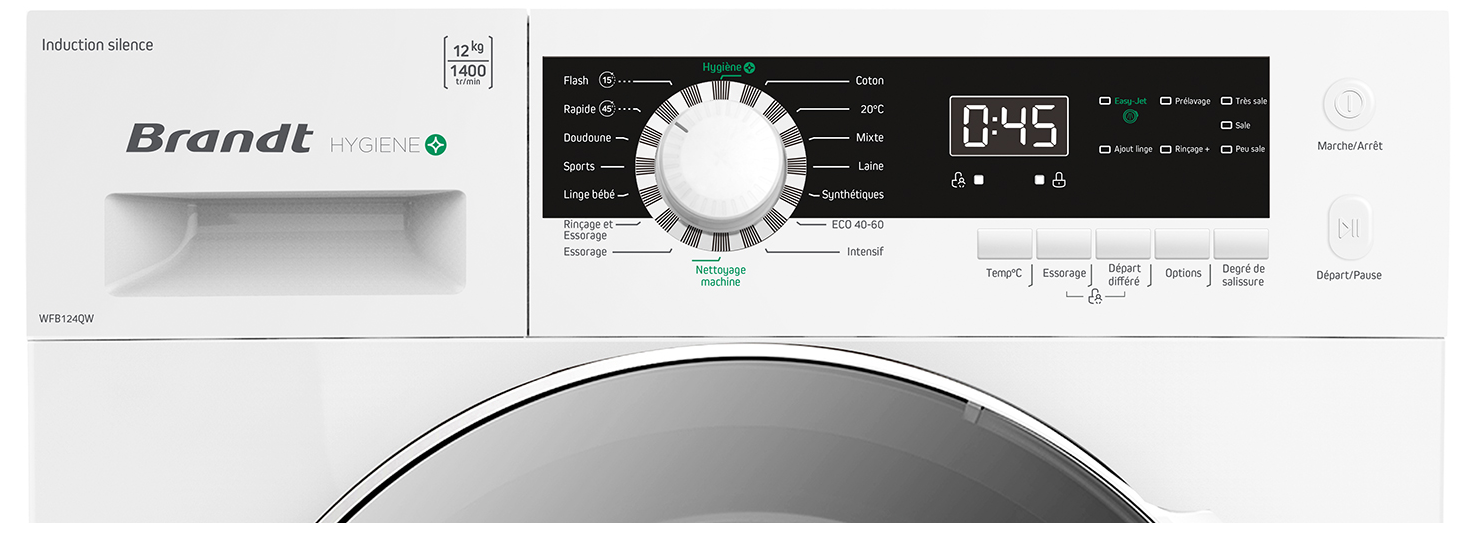Start the cycle with Départ/Pause button

(x=1349, y=228)
